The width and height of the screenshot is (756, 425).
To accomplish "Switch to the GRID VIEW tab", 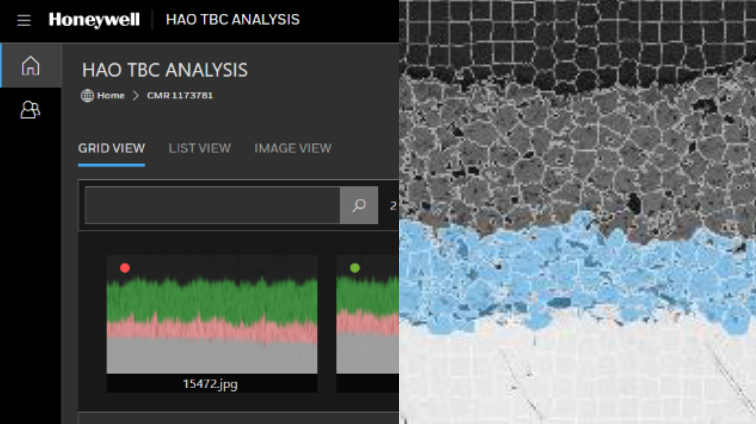I will coord(111,148).
